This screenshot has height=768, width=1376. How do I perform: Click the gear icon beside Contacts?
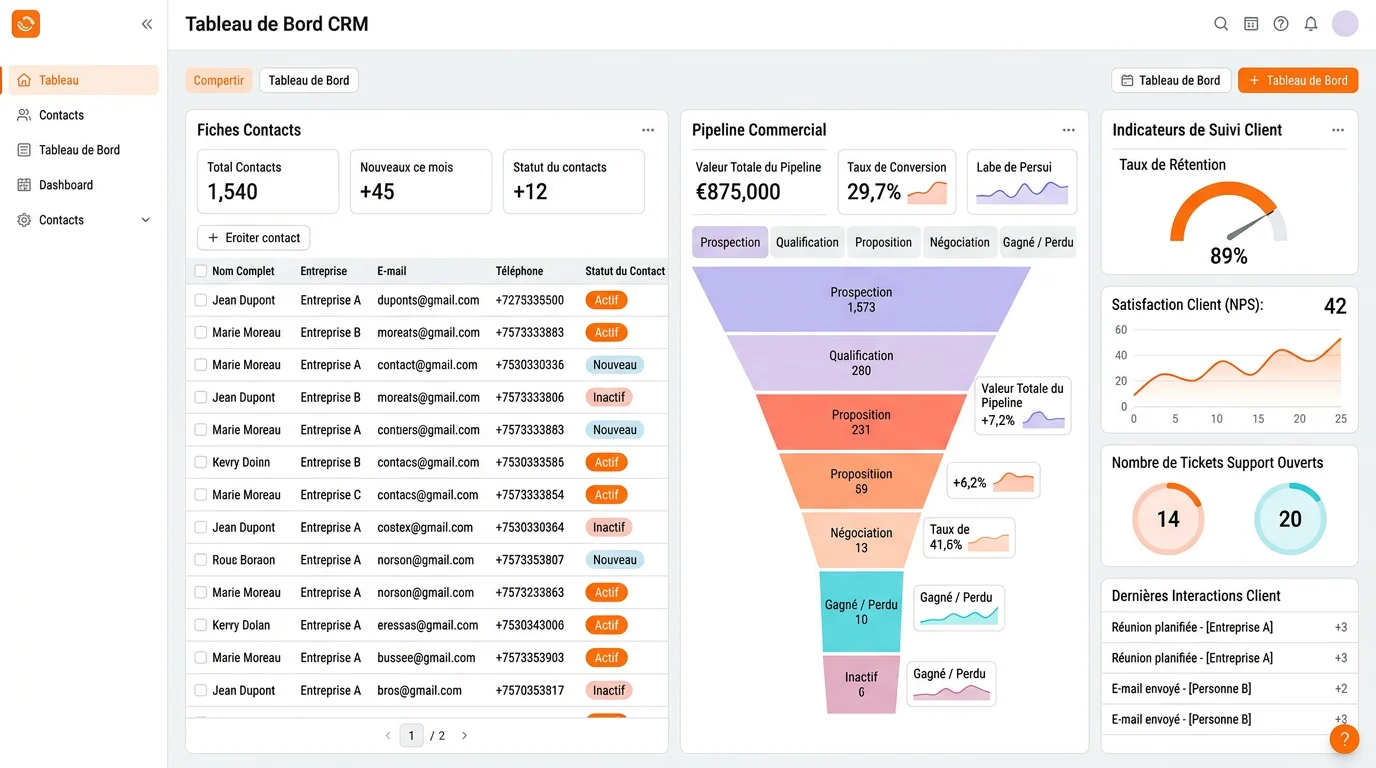[x=24, y=220]
